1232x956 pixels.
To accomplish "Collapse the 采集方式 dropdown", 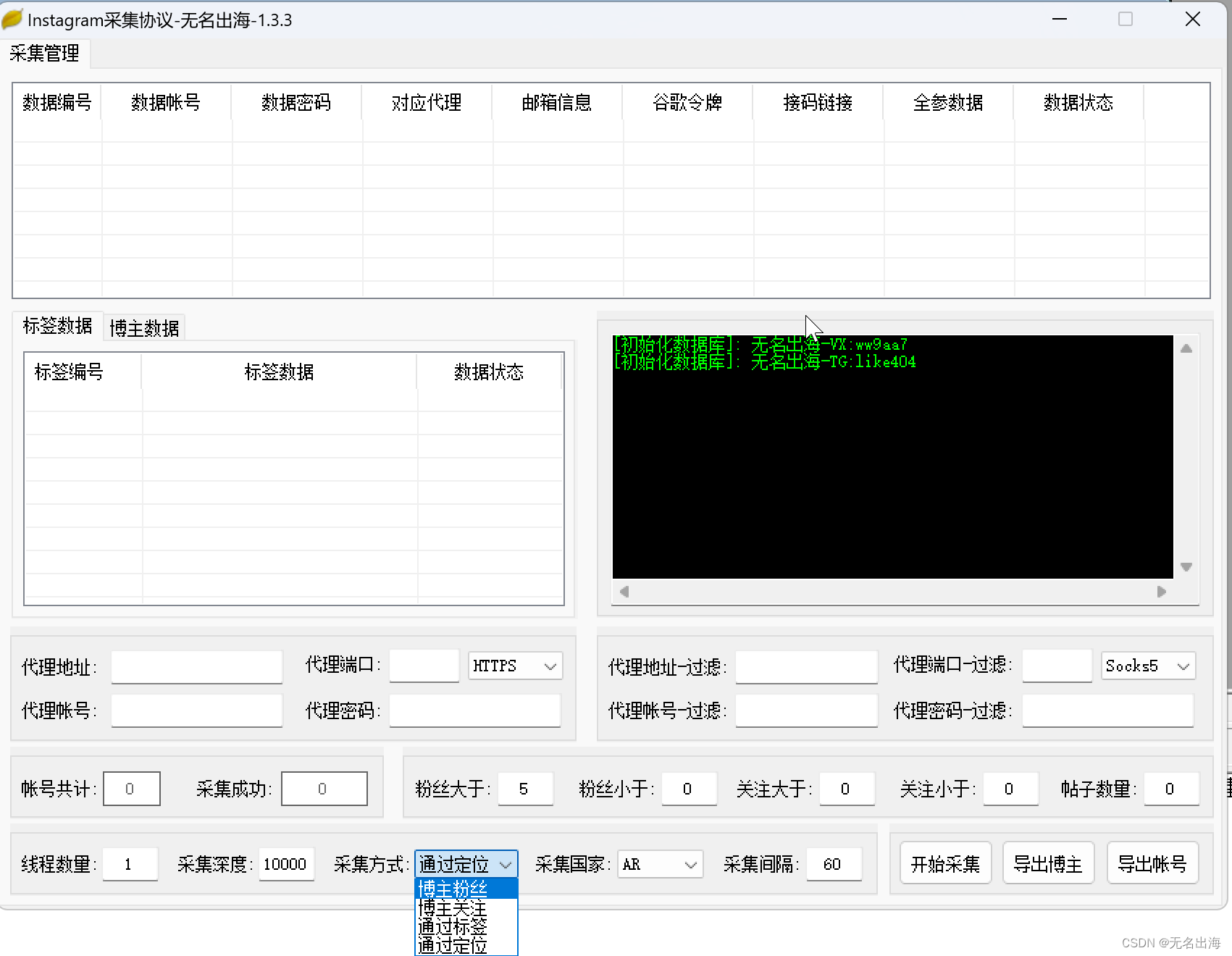I will tap(466, 864).
